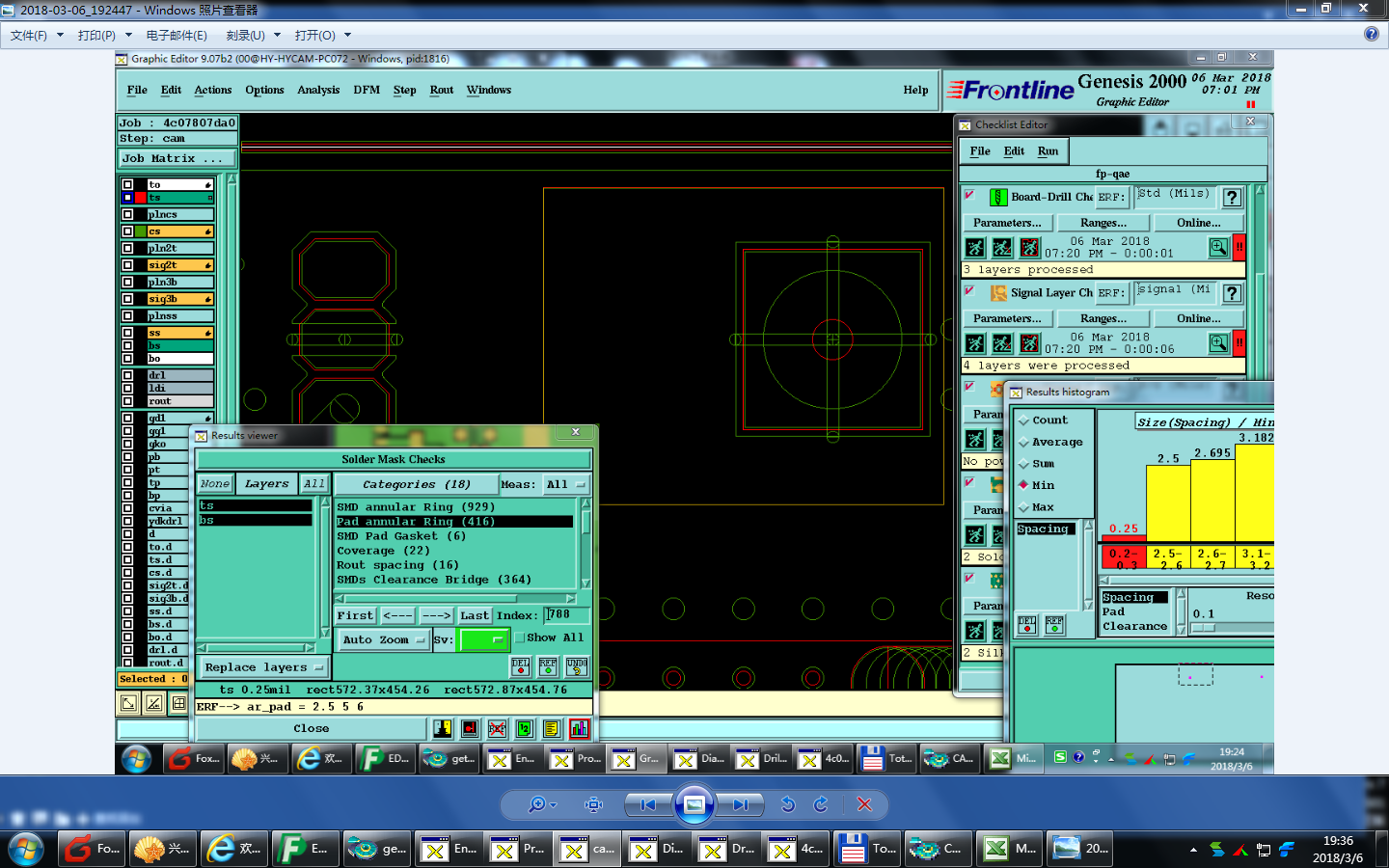The image size is (1389, 868).
Task: Click the Index input field
Action: coord(566,615)
